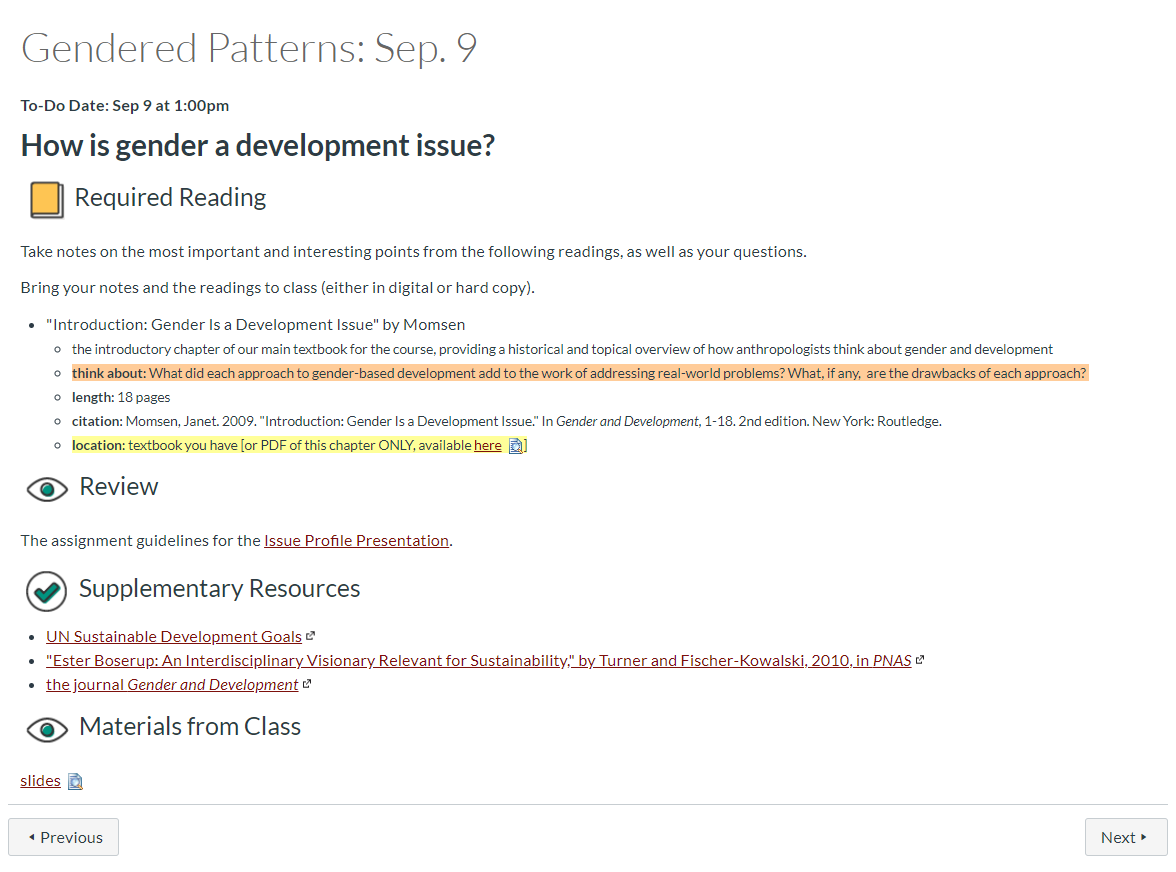Click the orange highlighted 'think about' text
This screenshot has width=1176, height=872.
579,373
